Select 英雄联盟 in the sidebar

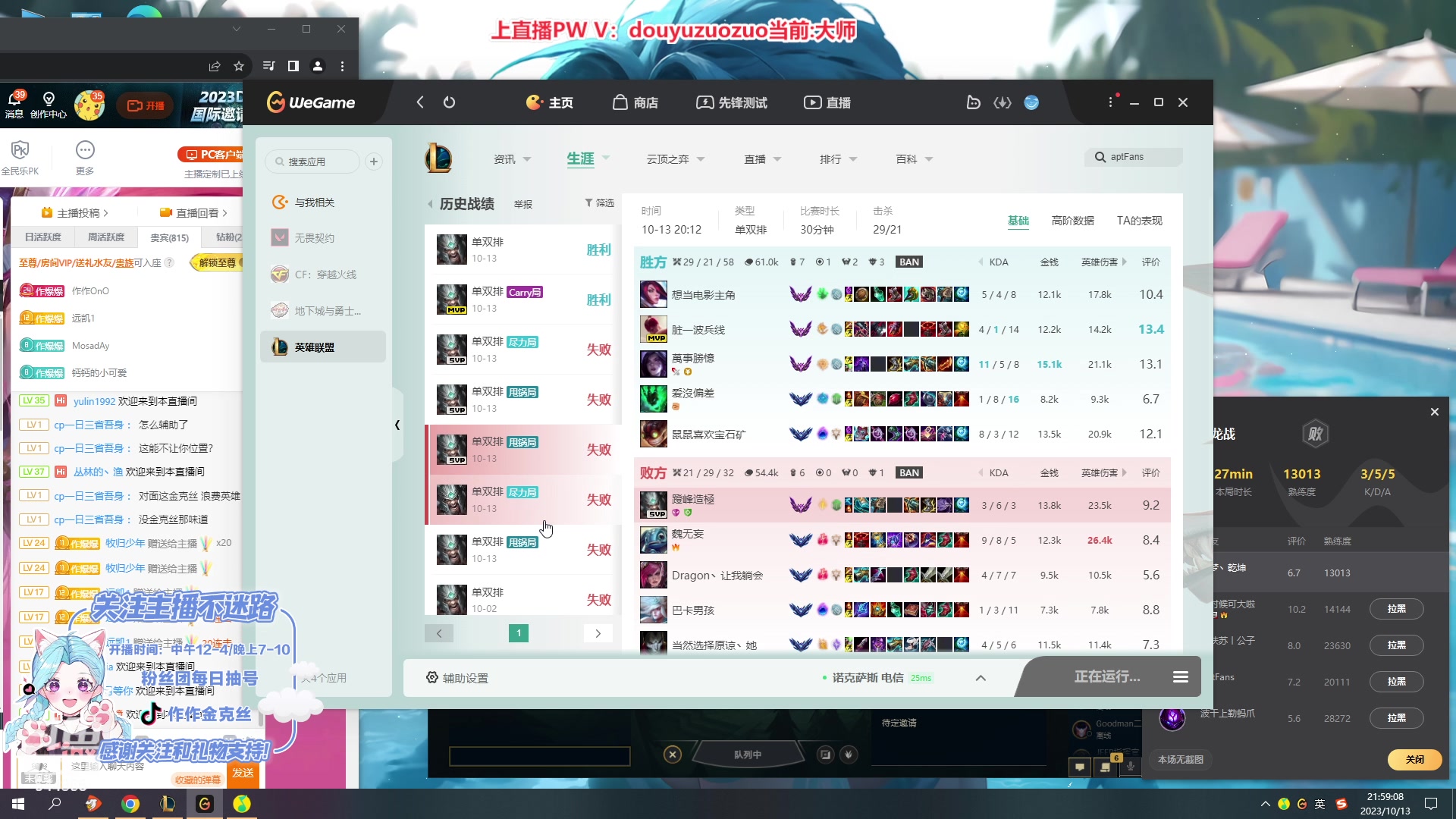click(323, 347)
